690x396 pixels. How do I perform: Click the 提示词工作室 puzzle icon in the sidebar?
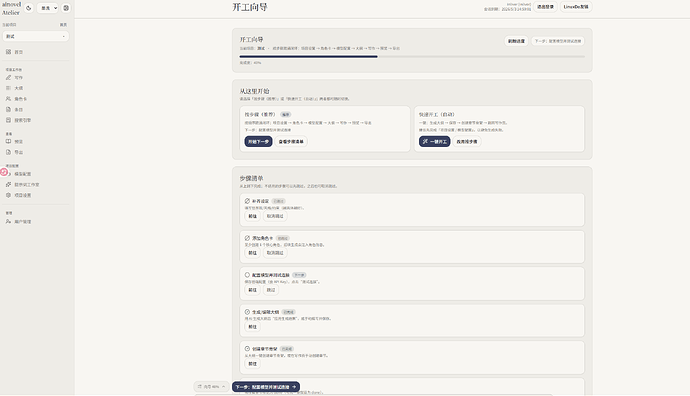point(8,184)
